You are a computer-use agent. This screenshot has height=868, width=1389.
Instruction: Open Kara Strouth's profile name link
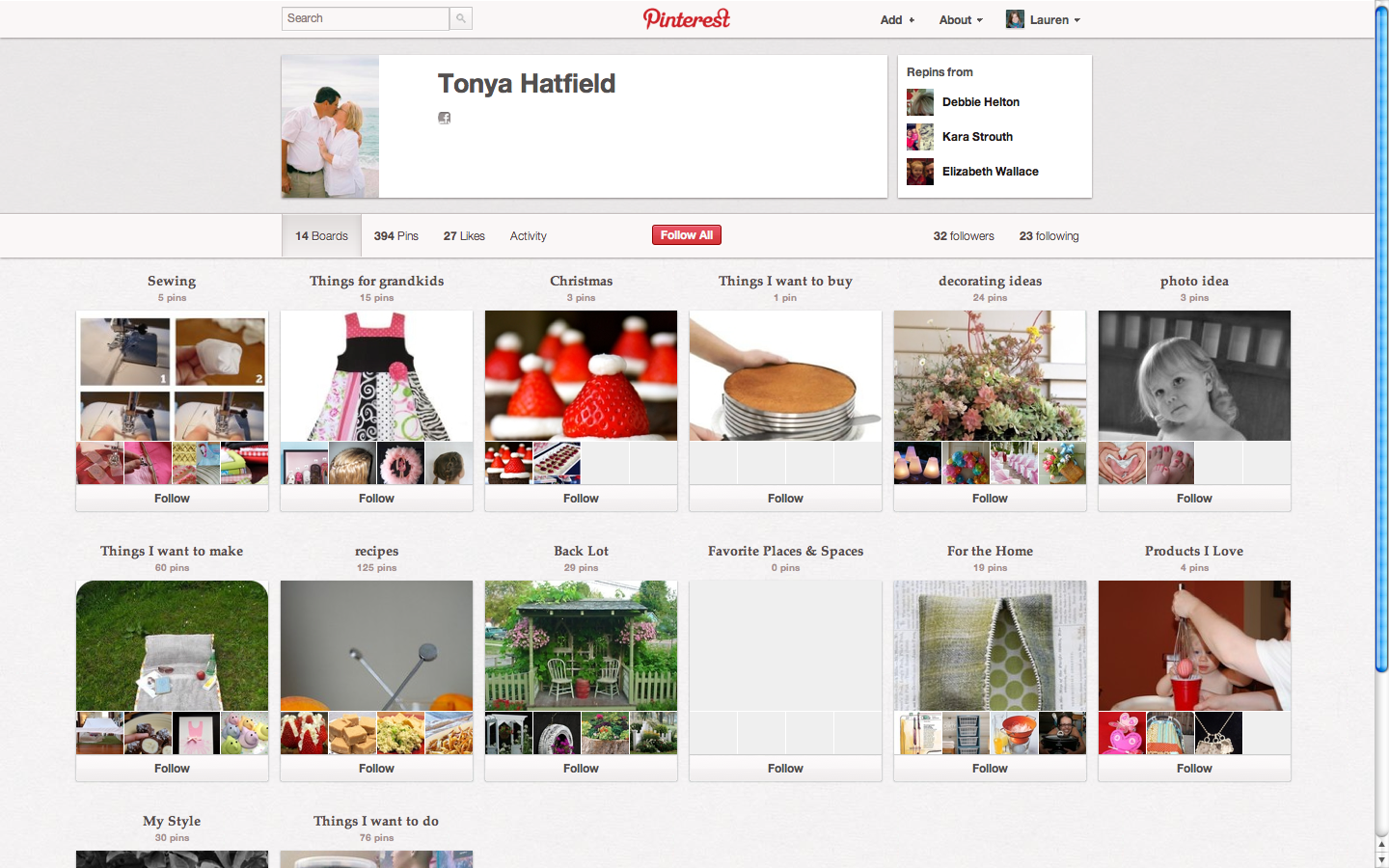[977, 137]
